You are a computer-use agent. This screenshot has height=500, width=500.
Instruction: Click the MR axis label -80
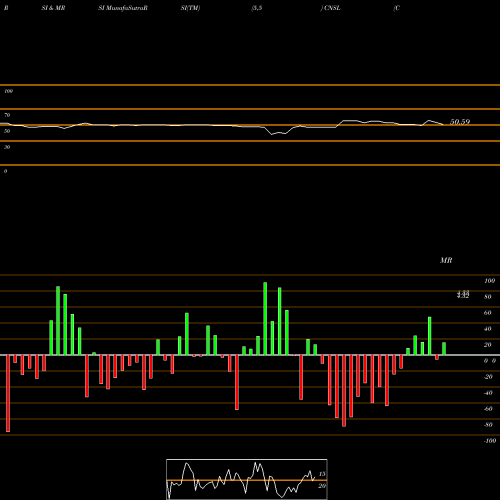click(488, 425)
